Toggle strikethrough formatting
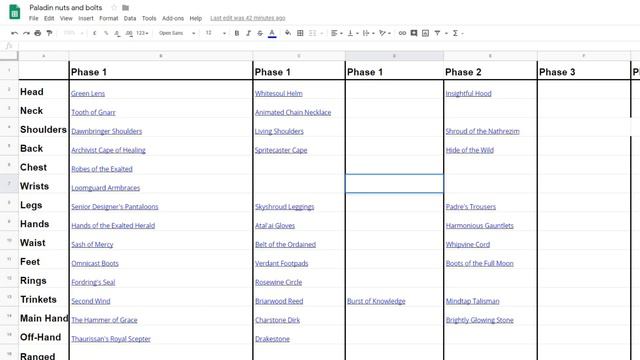This screenshot has width=640, height=360. 260,33
